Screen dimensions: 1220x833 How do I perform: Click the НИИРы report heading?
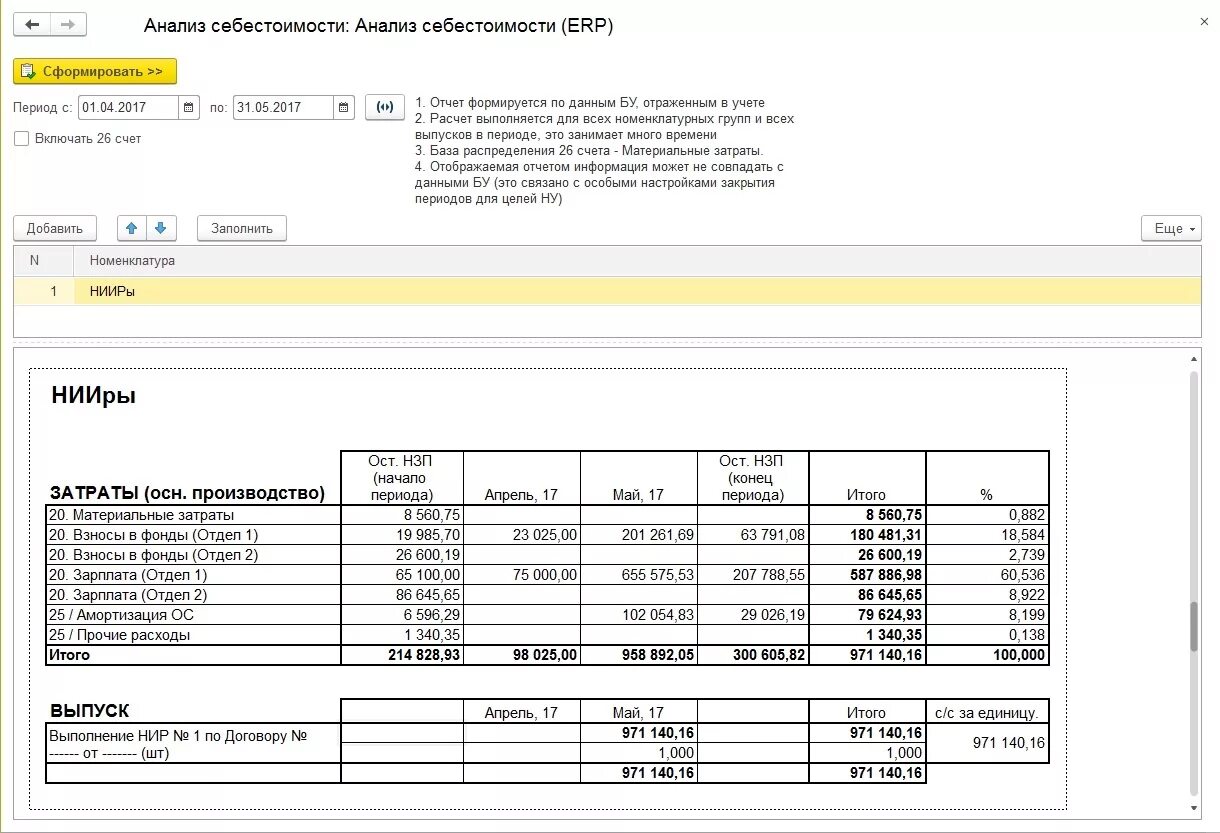click(93, 396)
